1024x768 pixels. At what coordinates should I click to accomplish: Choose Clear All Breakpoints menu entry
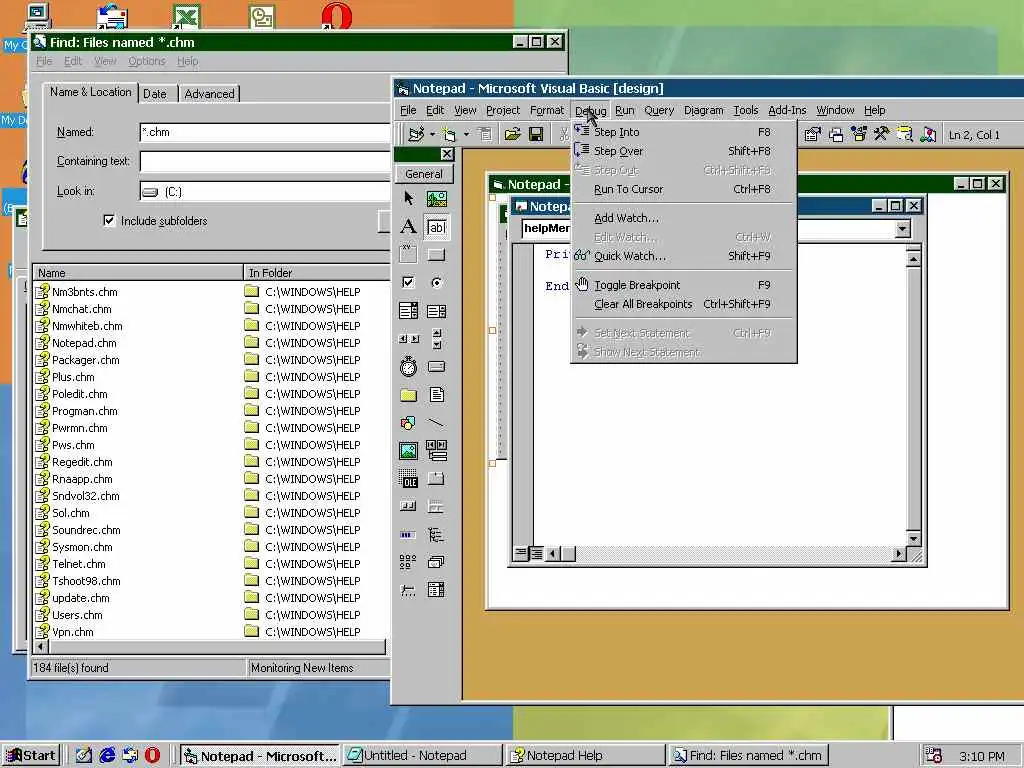click(683, 304)
